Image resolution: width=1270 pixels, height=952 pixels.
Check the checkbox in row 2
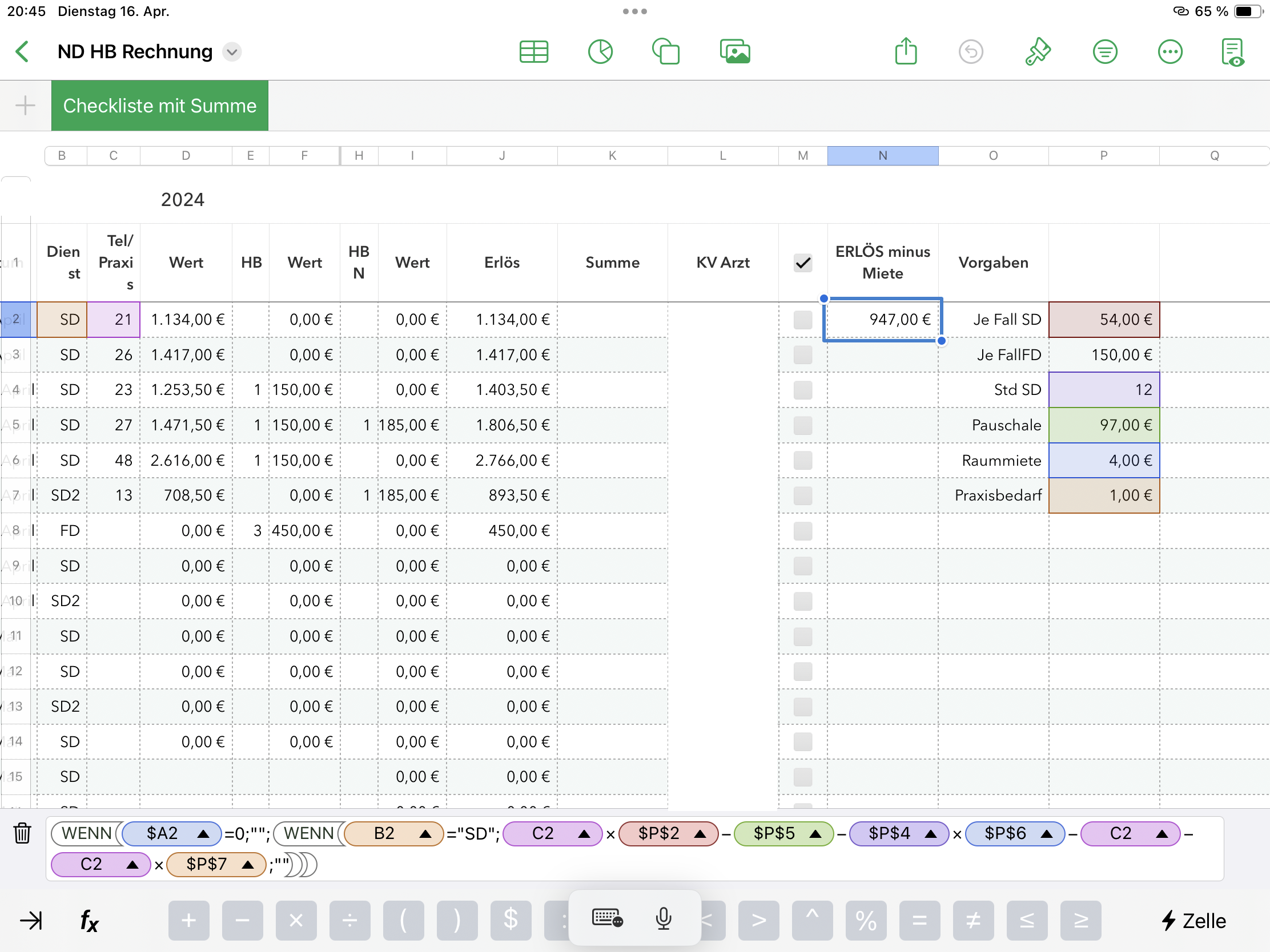coord(802,320)
